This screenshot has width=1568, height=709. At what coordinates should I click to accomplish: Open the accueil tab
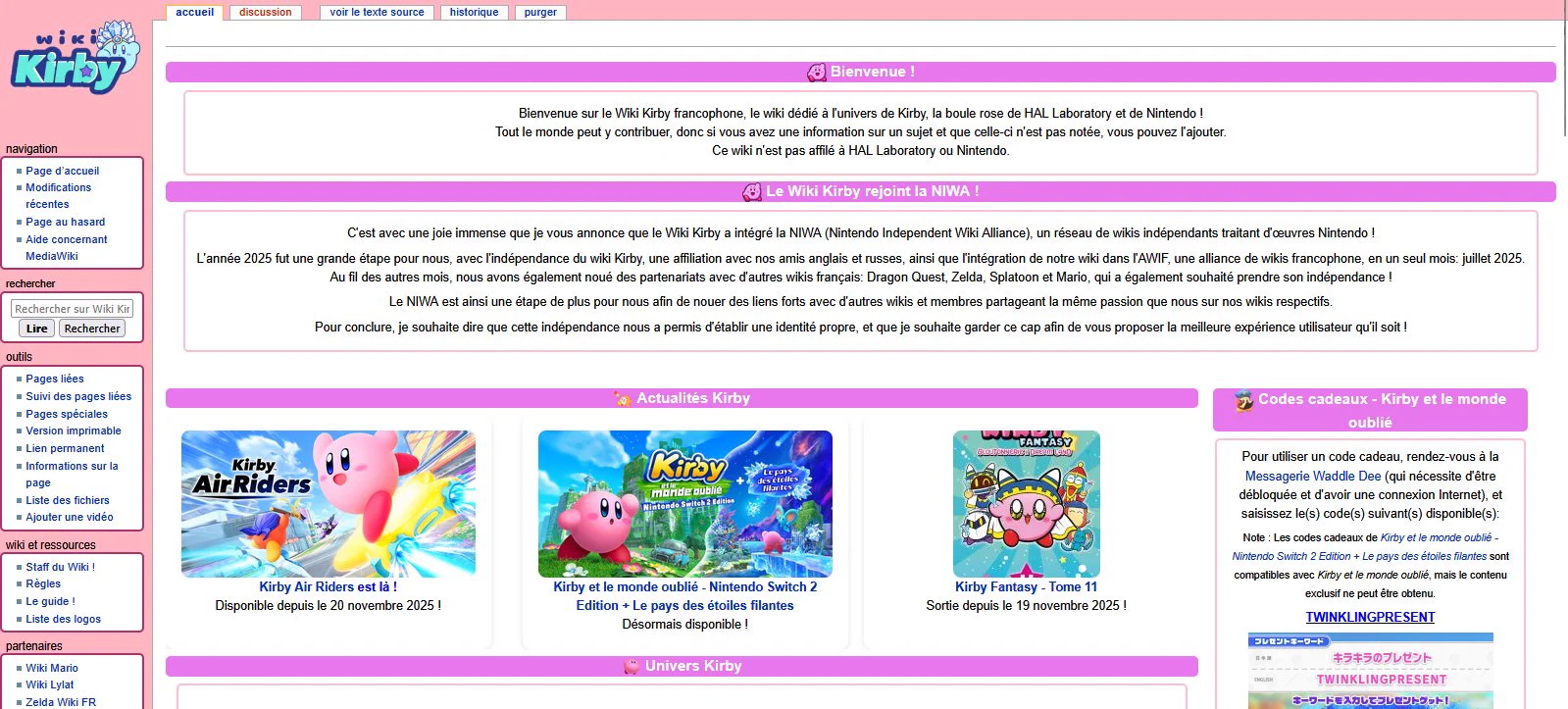195,12
